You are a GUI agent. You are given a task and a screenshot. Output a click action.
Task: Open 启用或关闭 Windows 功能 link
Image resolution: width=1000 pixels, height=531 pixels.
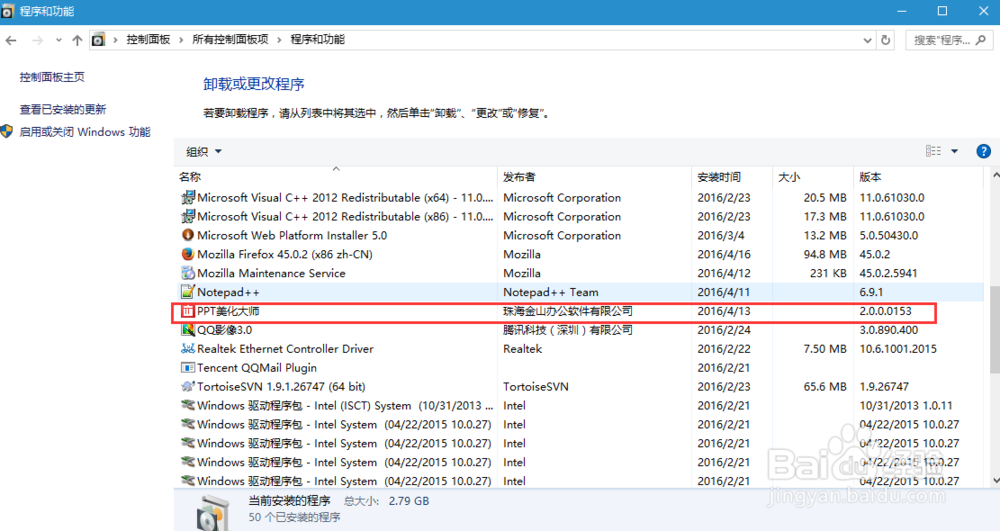pos(85,132)
